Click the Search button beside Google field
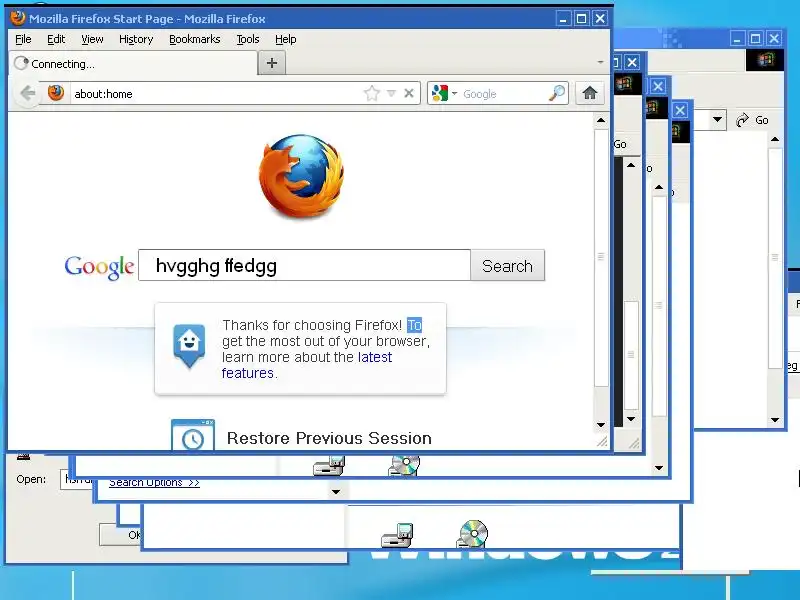Screen dimensions: 800x600 [x=508, y=265]
